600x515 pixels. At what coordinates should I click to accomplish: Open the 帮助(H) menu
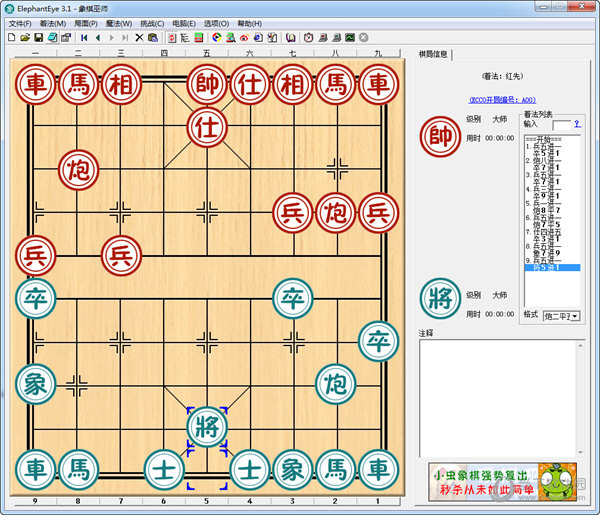(249, 24)
